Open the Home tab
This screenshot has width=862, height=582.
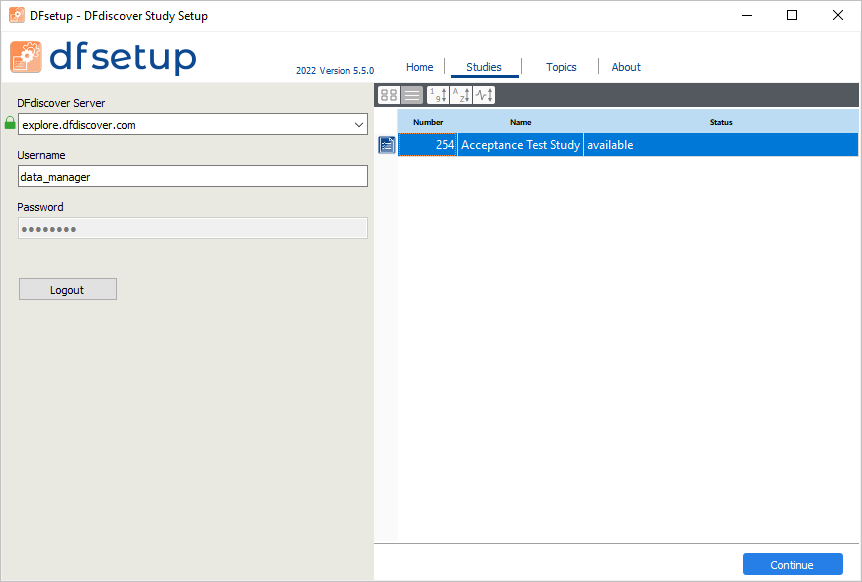click(419, 67)
